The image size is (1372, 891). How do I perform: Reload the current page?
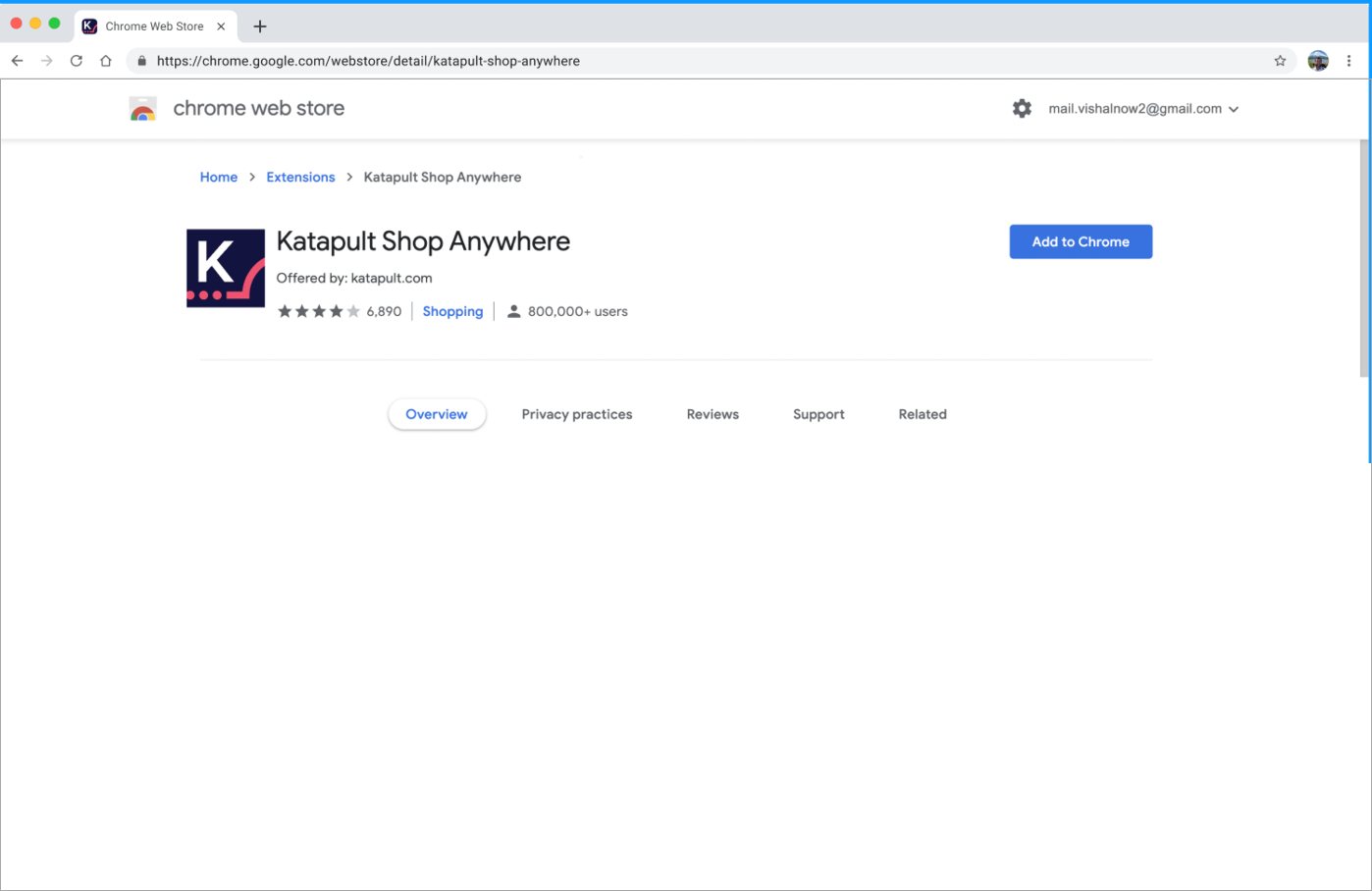coord(77,61)
